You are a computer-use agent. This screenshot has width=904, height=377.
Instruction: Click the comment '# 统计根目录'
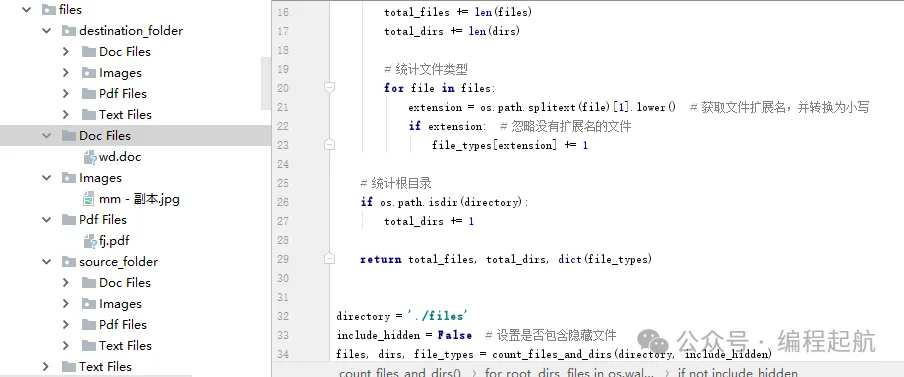396,183
